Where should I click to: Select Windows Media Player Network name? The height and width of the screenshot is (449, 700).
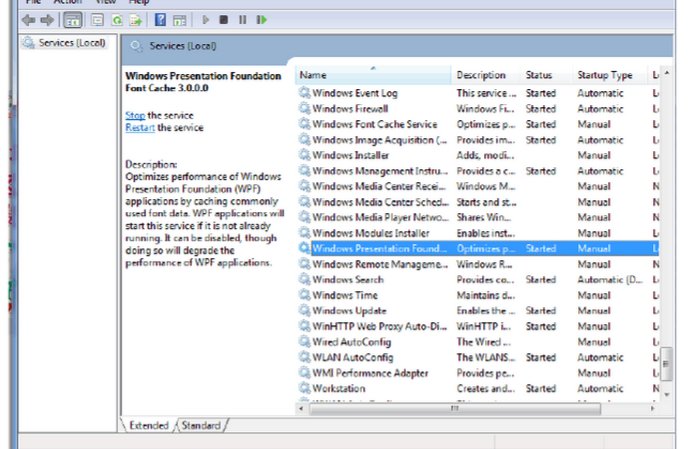tap(380, 217)
